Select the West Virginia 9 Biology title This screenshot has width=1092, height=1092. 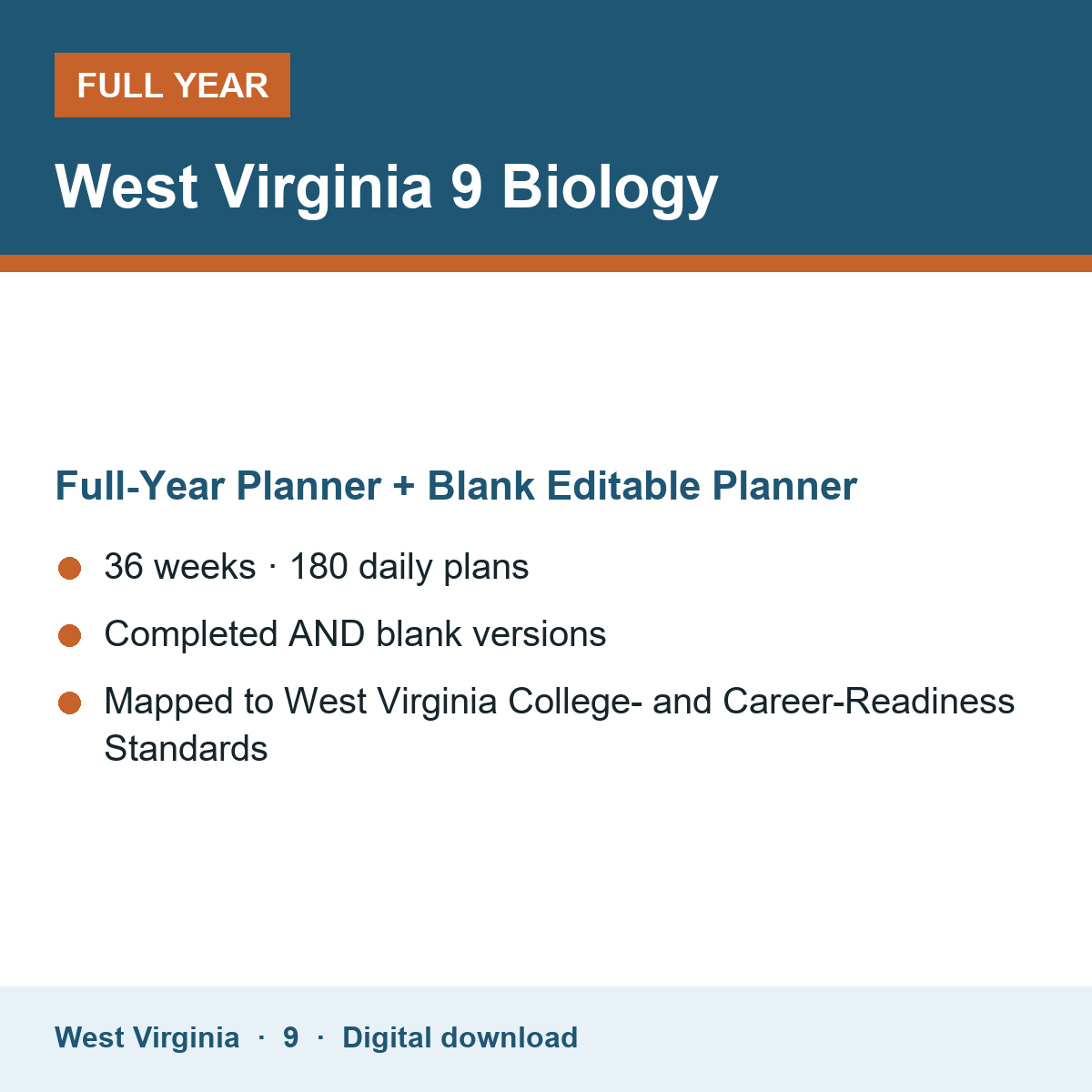387,188
